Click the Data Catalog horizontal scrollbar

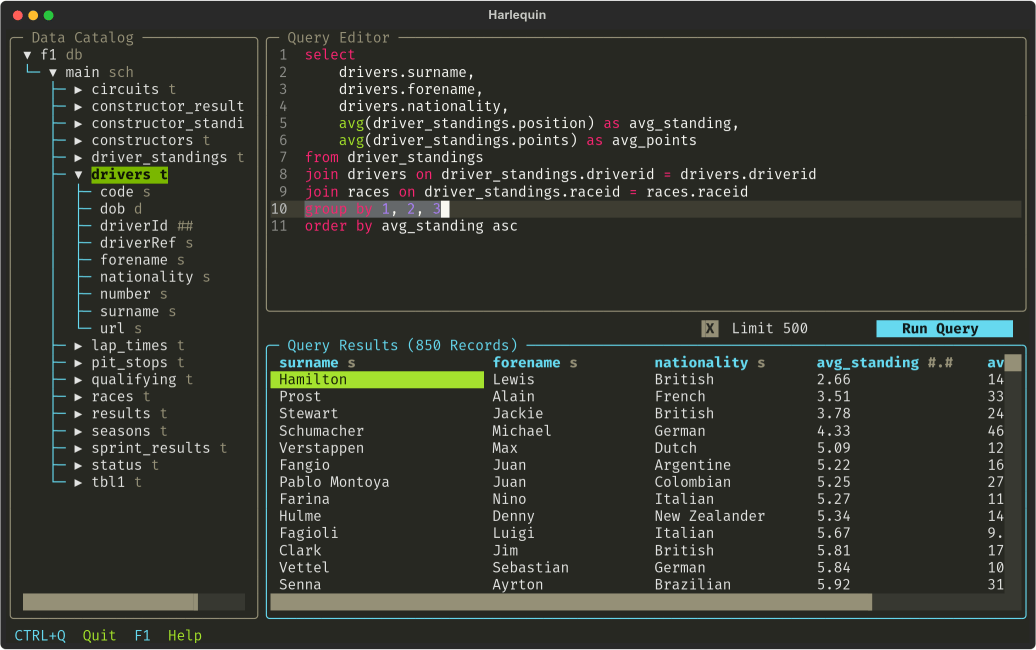click(110, 602)
